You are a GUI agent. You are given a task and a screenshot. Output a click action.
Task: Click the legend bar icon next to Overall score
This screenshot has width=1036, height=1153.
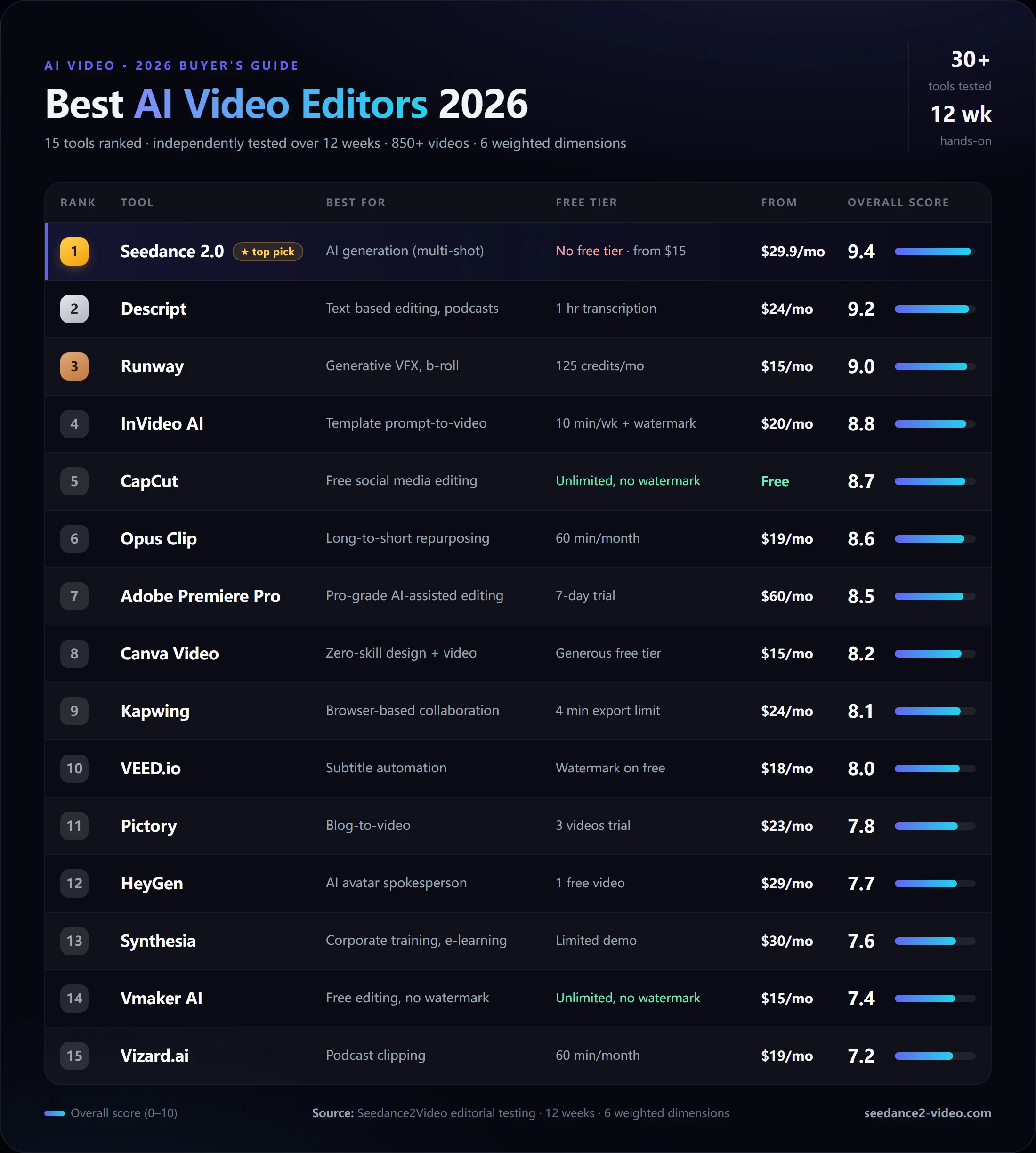point(55,1114)
